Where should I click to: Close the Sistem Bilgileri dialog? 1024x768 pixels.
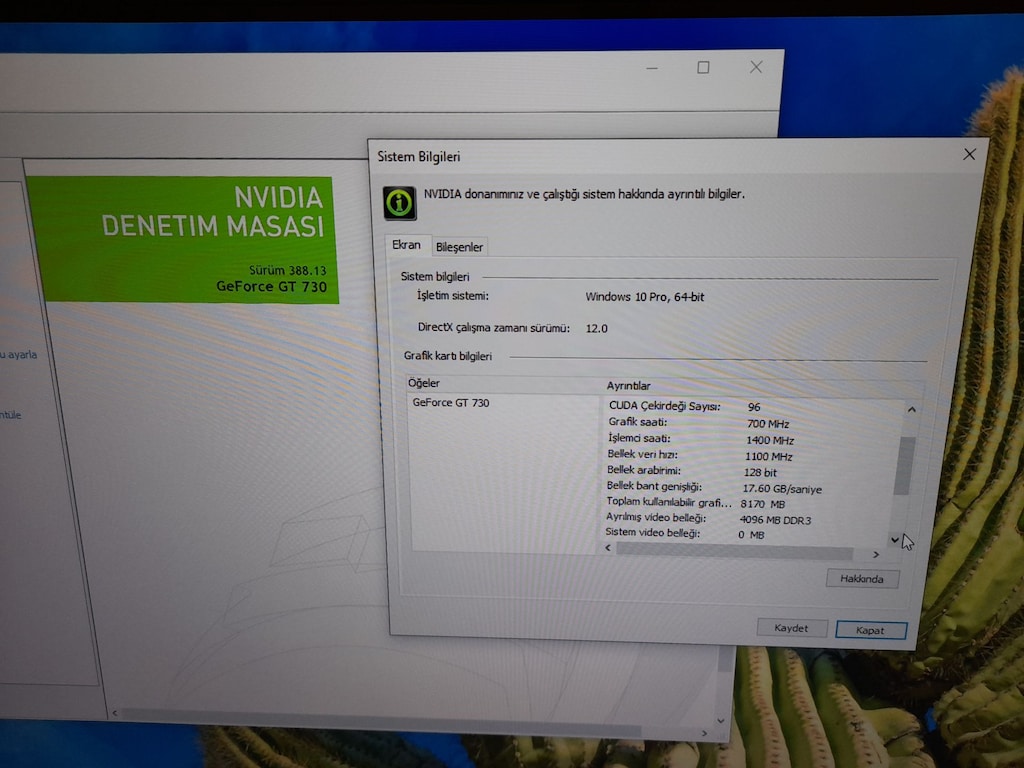click(969, 154)
